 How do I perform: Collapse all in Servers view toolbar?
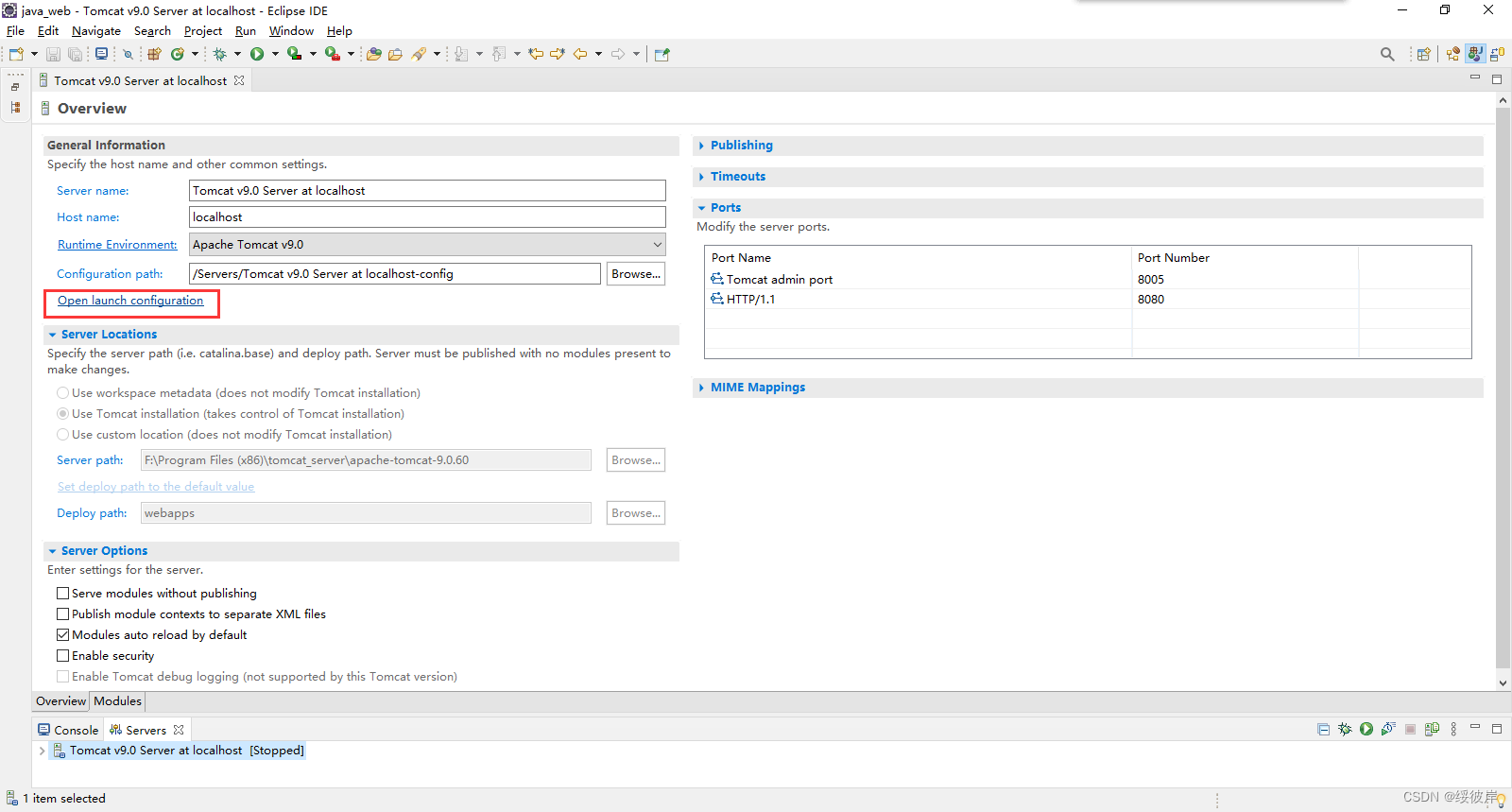[x=1323, y=729]
